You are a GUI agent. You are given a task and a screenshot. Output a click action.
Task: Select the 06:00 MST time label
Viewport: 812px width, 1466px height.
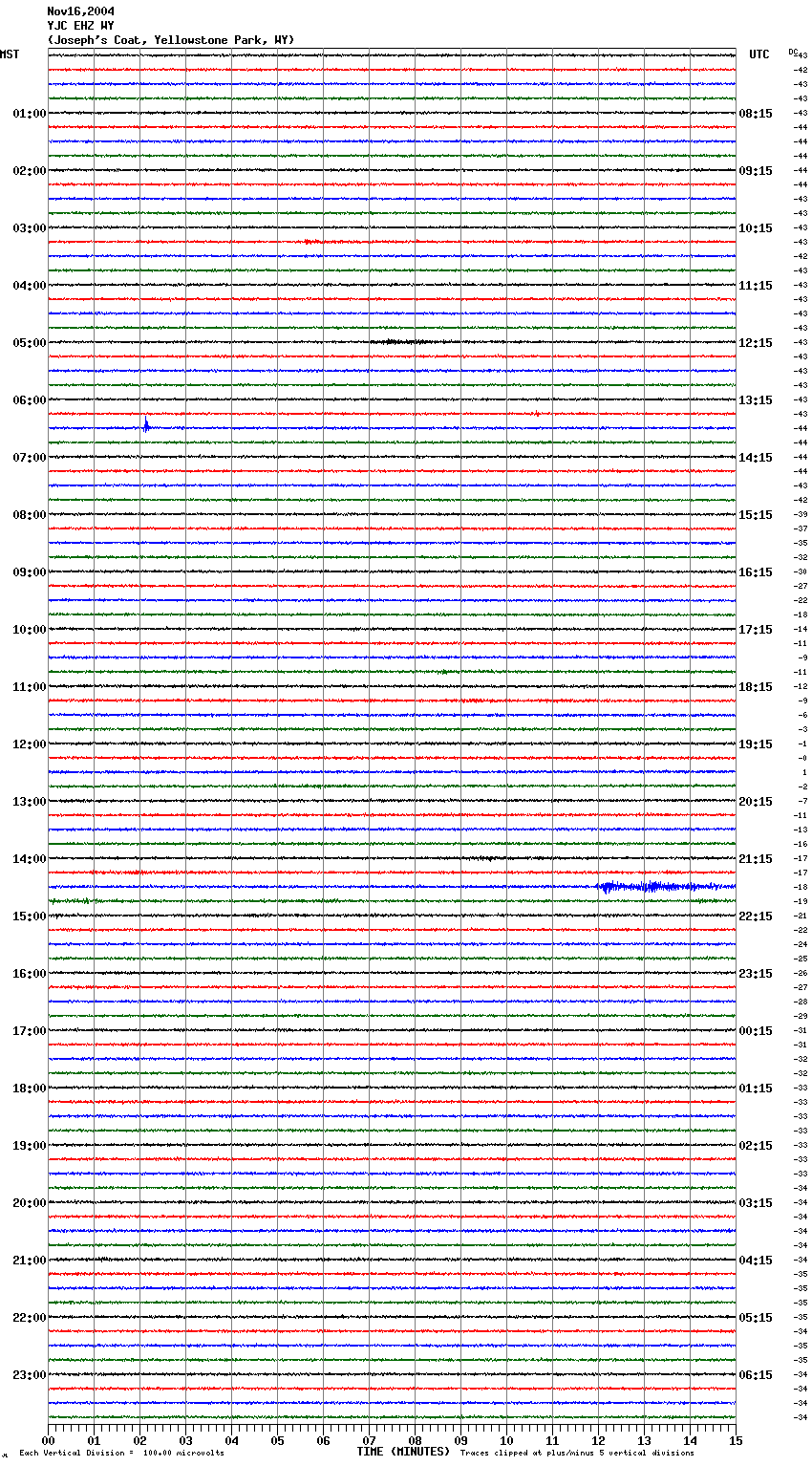30,400
